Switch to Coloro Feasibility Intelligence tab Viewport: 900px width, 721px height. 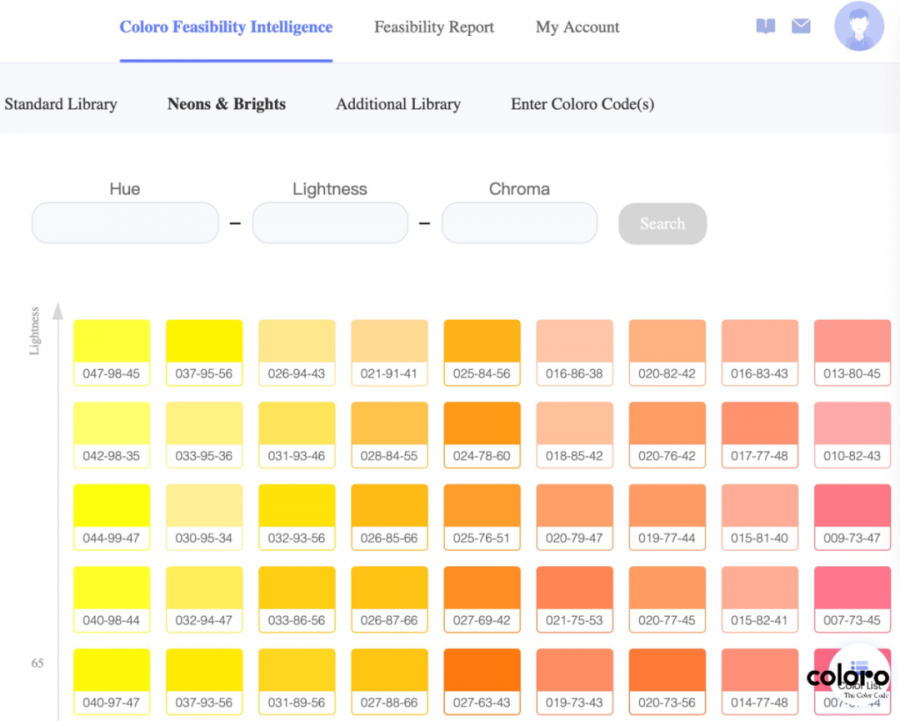[226, 27]
